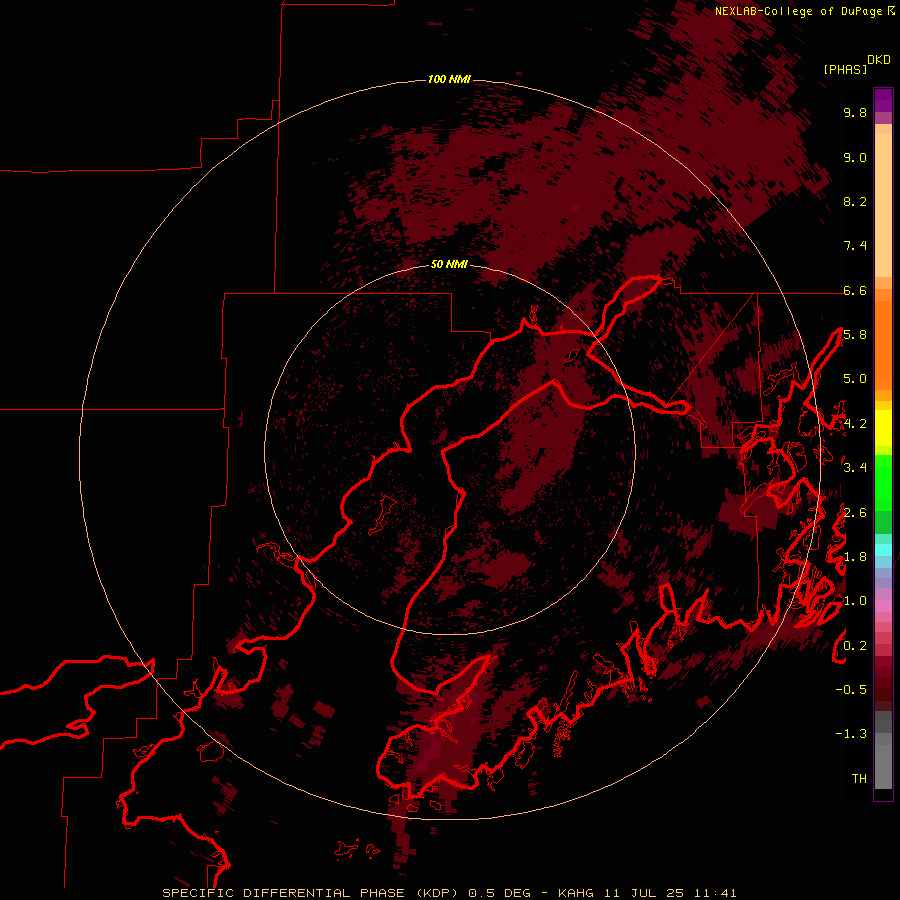Pick the cyan color bar segment near 1.8
Image resolution: width=900 pixels, height=900 pixels.
(883, 549)
